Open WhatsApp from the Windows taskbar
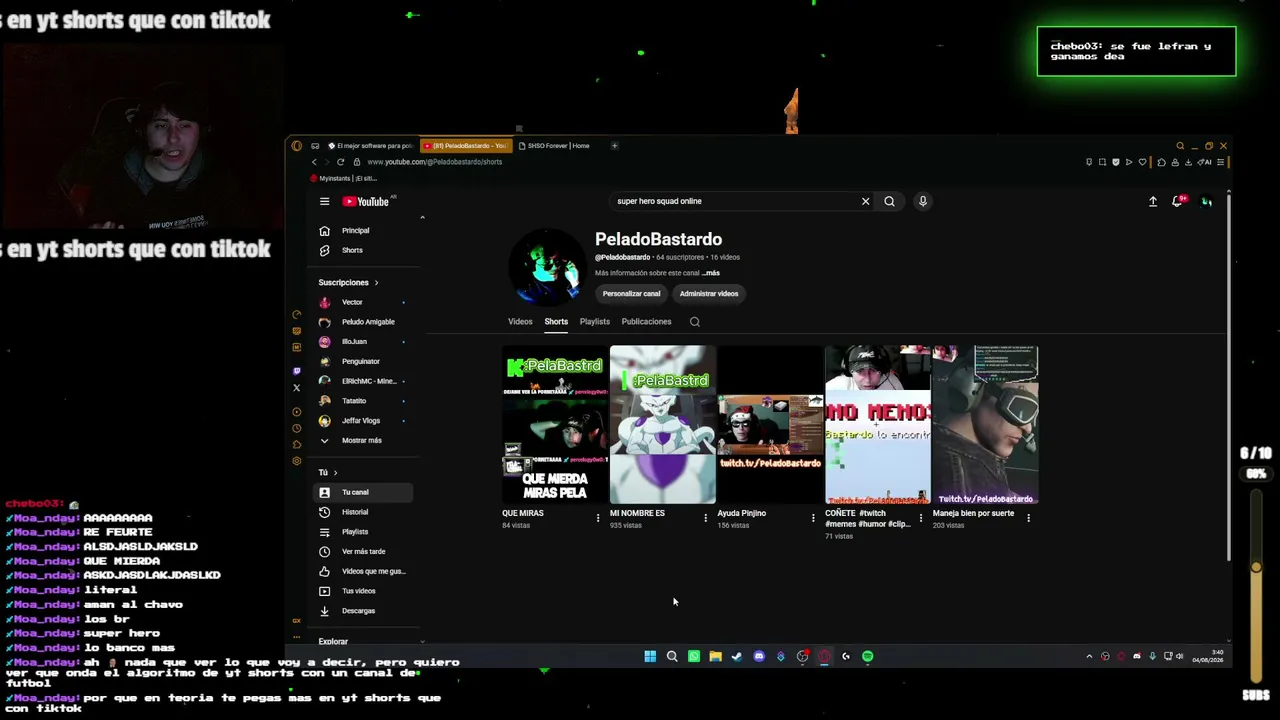Viewport: 1280px width, 720px height. click(694, 656)
